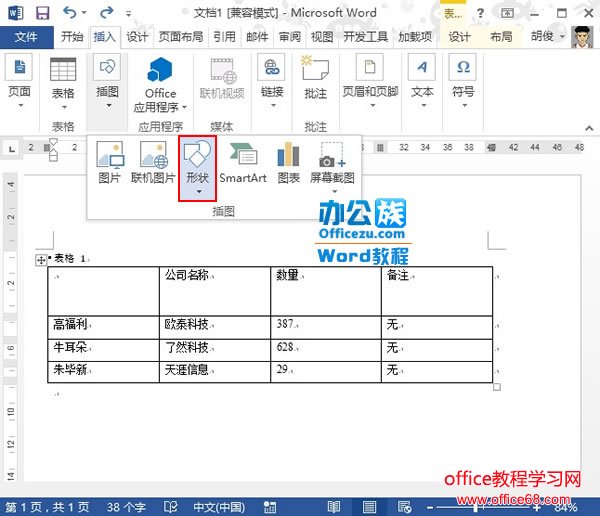Click the zoom in plus button

coord(537,508)
